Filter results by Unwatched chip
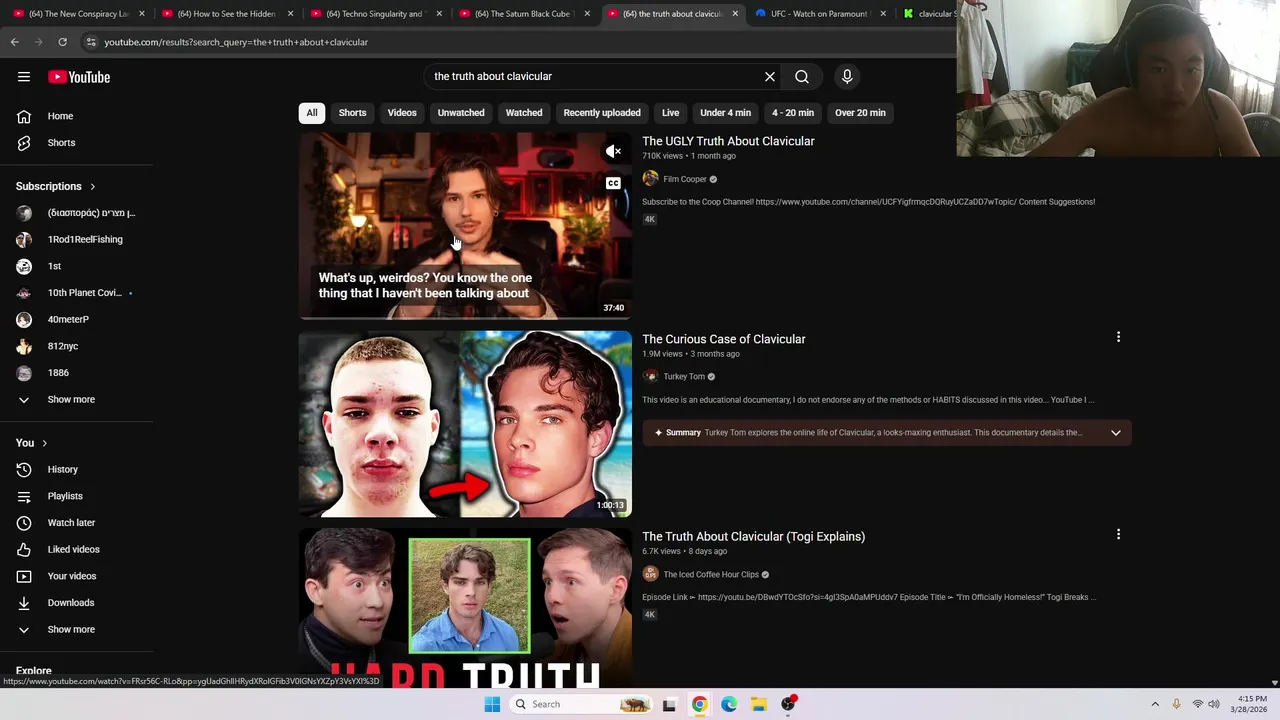The height and width of the screenshot is (720, 1280). click(461, 113)
